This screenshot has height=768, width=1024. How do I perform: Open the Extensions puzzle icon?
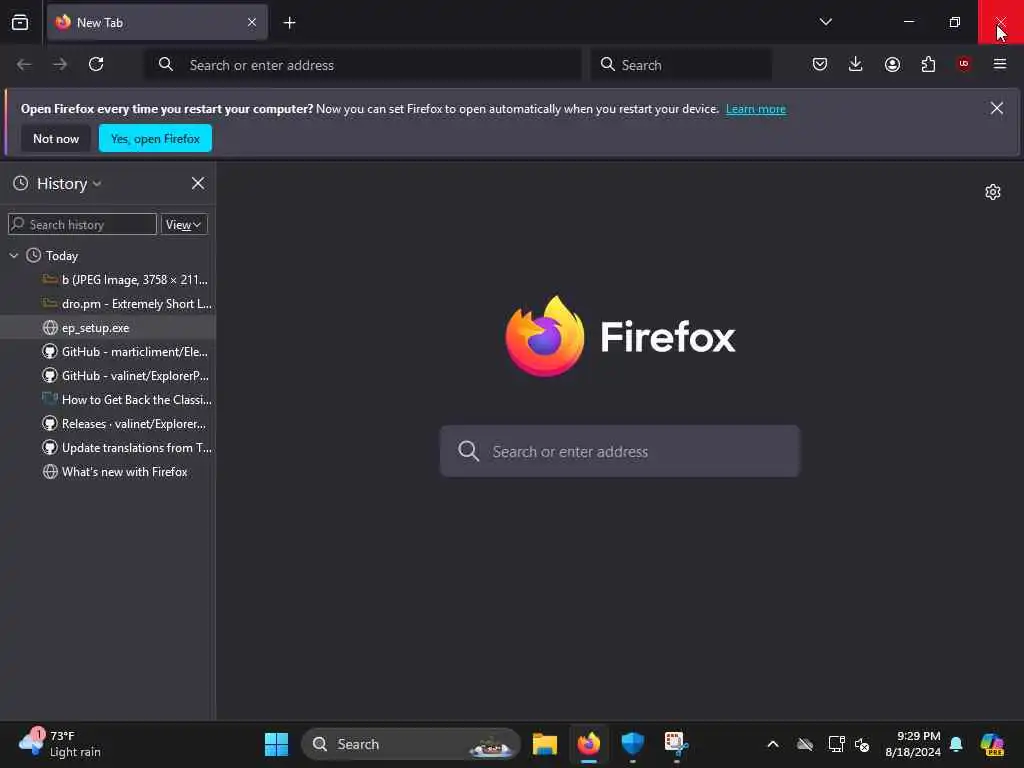click(928, 64)
